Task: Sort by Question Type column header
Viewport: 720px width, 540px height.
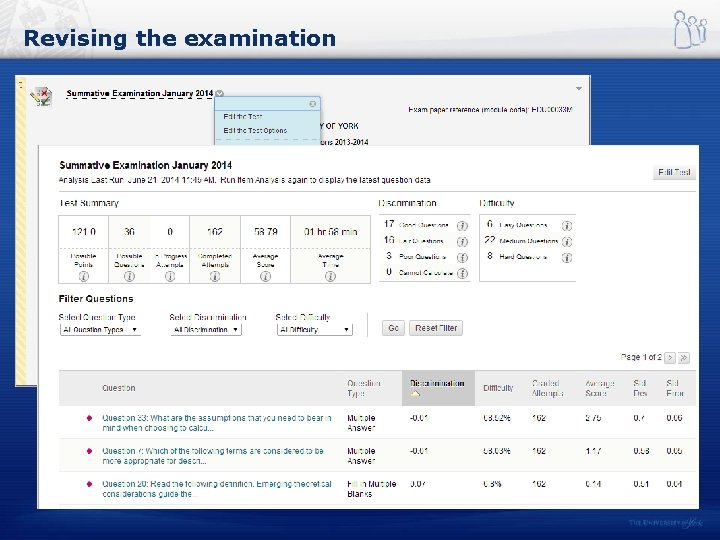Action: pyautogui.click(x=364, y=388)
